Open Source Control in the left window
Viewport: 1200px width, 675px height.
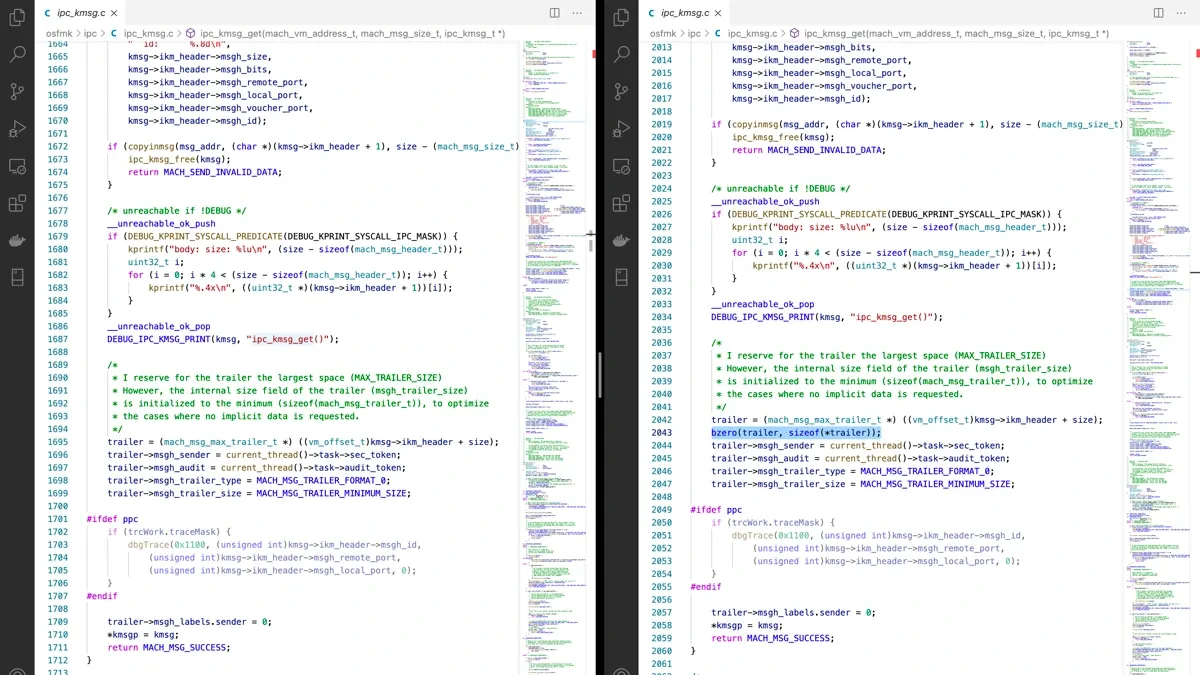pyautogui.click(x=17, y=91)
